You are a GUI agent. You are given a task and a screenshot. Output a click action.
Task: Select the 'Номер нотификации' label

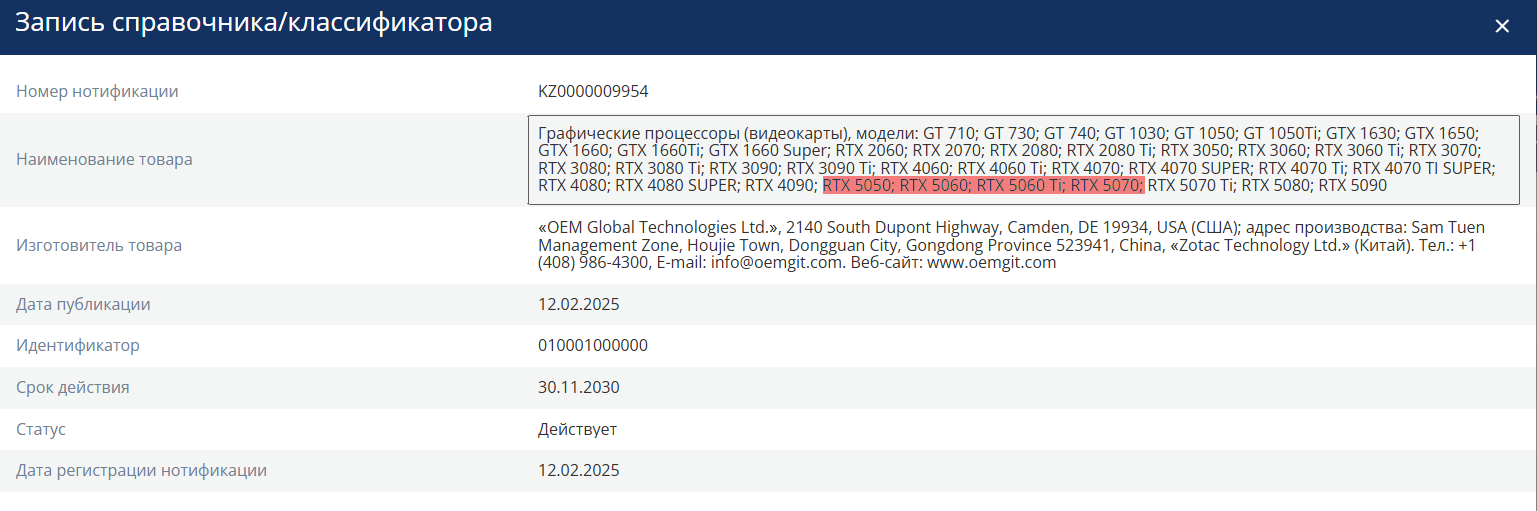coord(97,91)
